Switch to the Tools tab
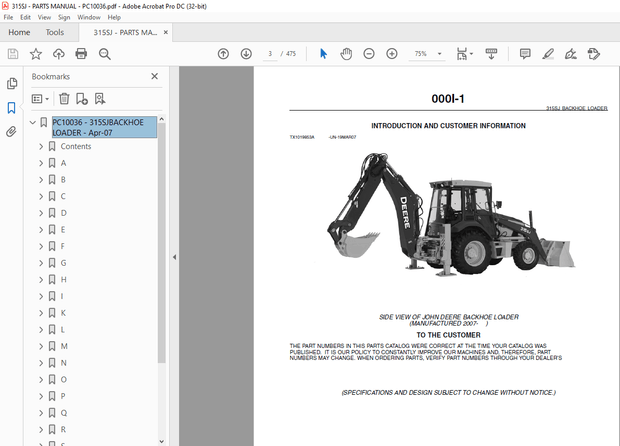 55,32
